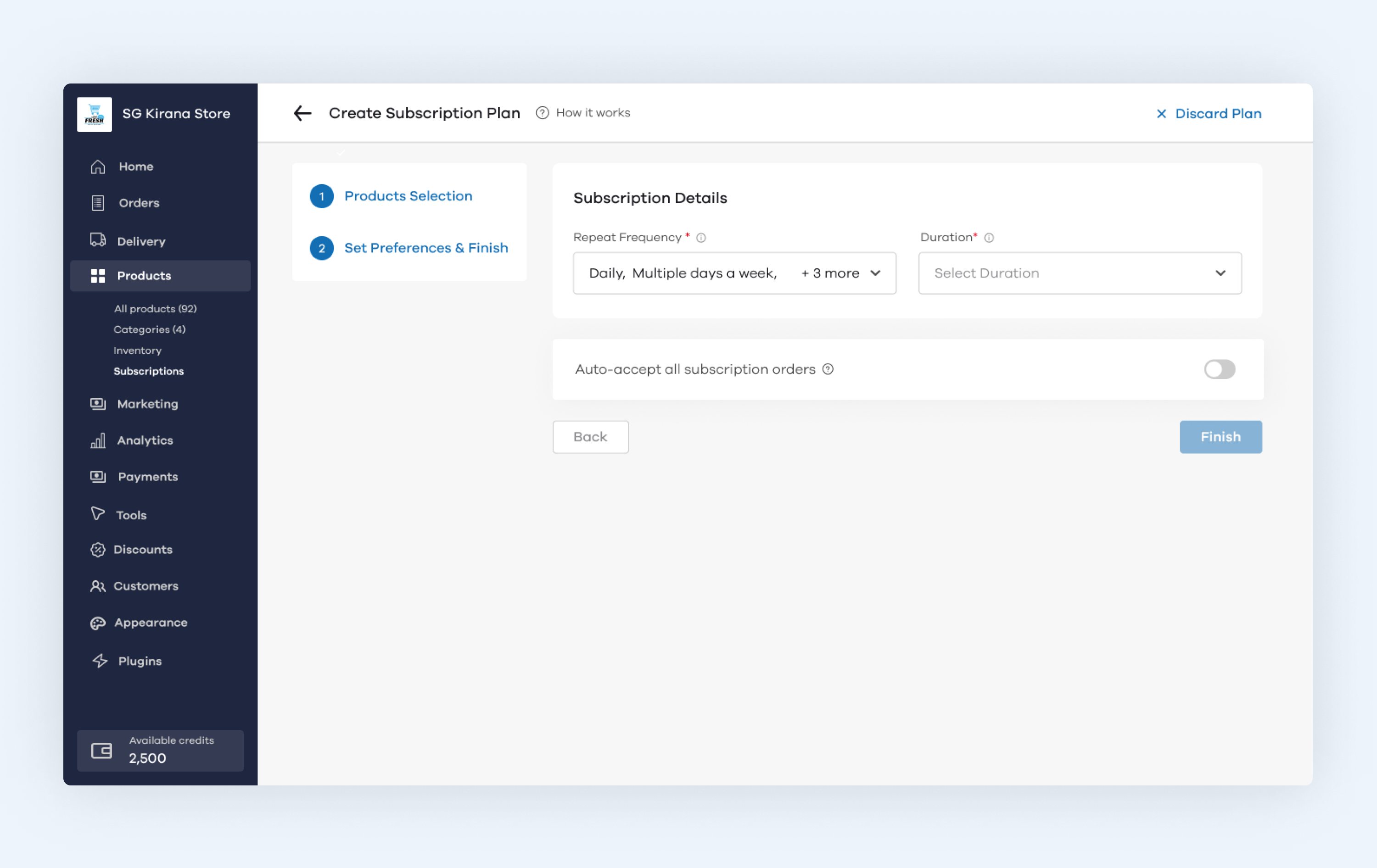Select step 1 Products Selection
Screen dimensions: 1377x868
[x=391, y=196]
